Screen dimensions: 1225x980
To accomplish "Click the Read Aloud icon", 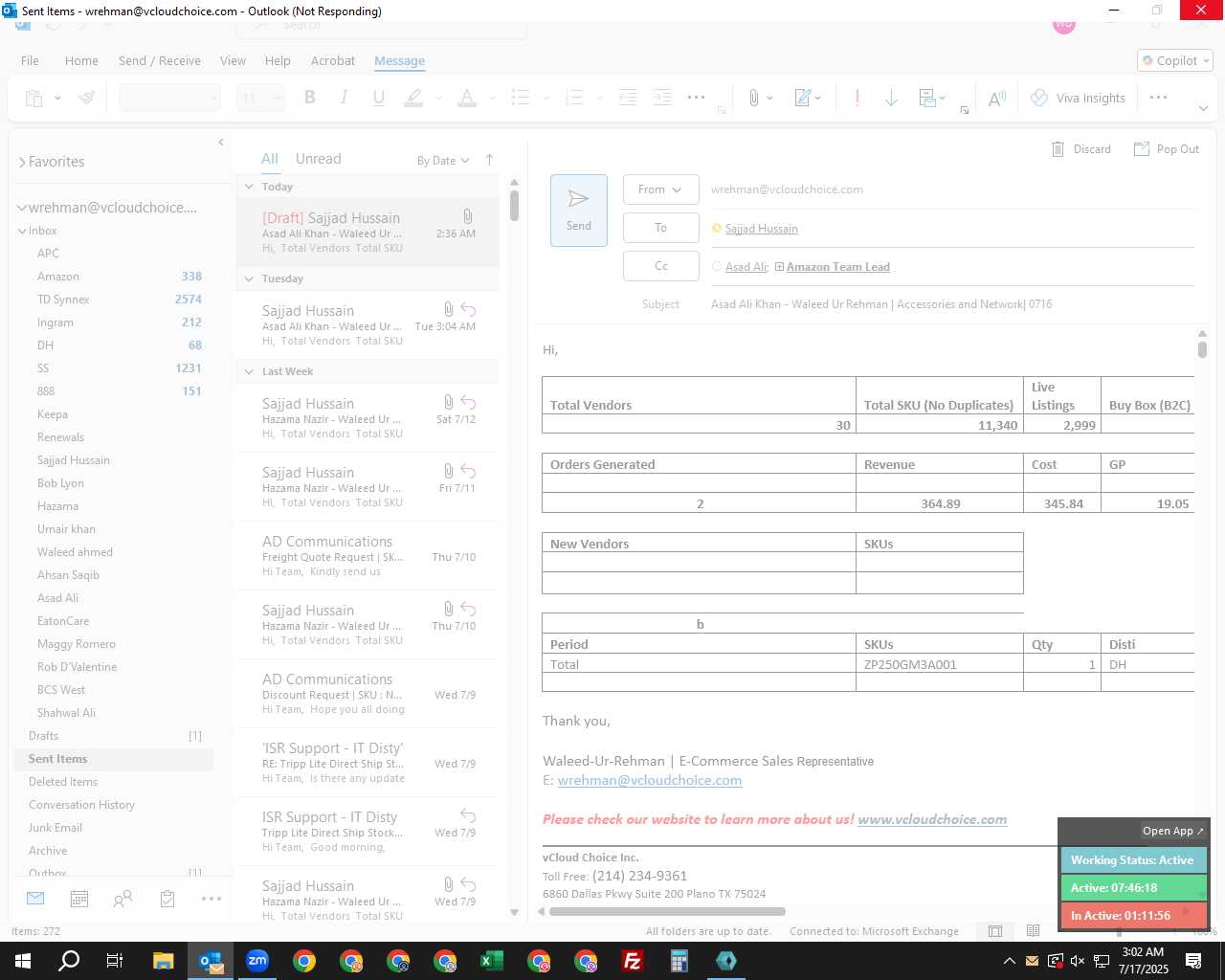I will tap(996, 98).
